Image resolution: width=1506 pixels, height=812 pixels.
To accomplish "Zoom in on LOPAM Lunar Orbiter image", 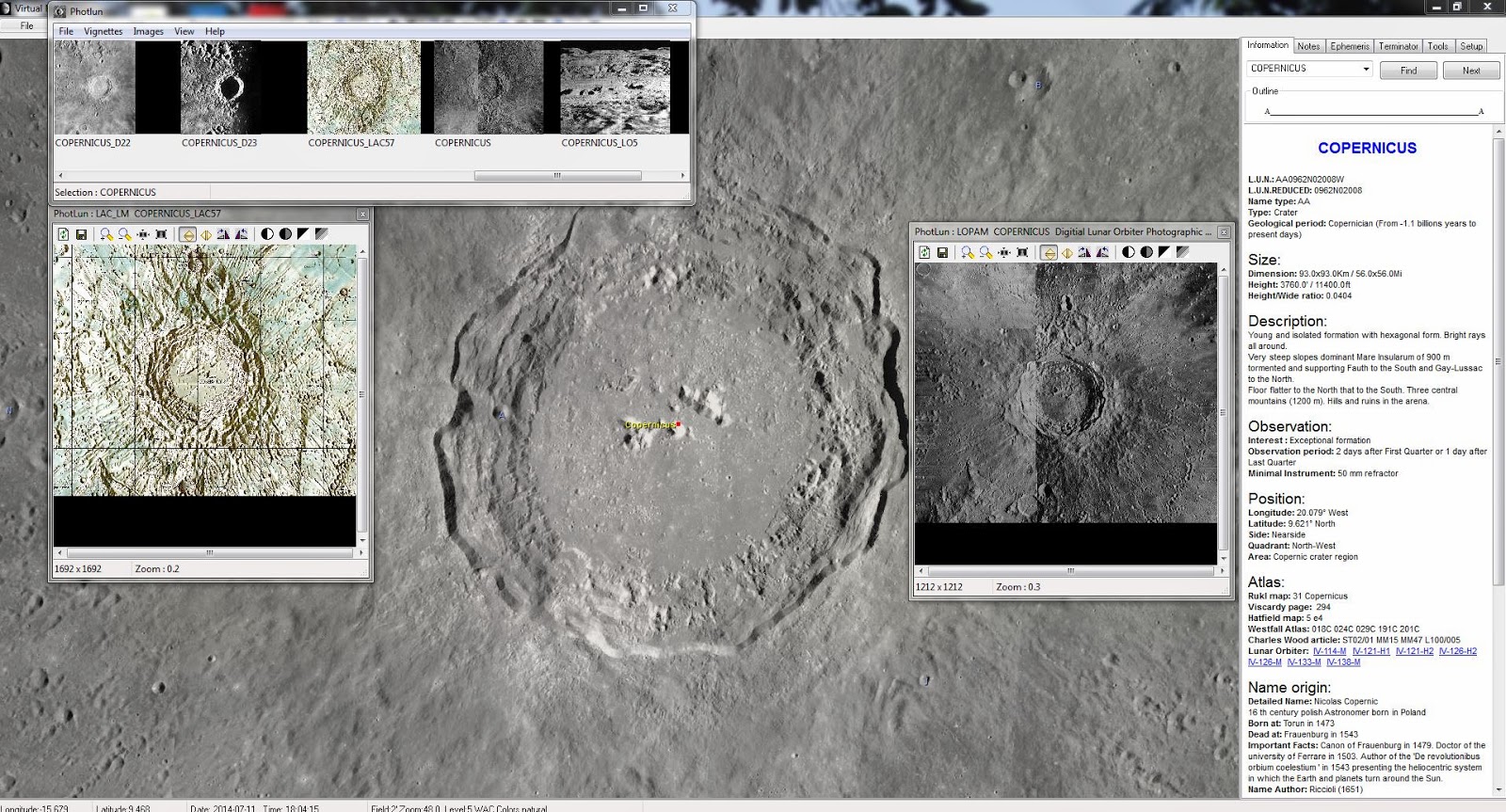I will click(x=968, y=252).
